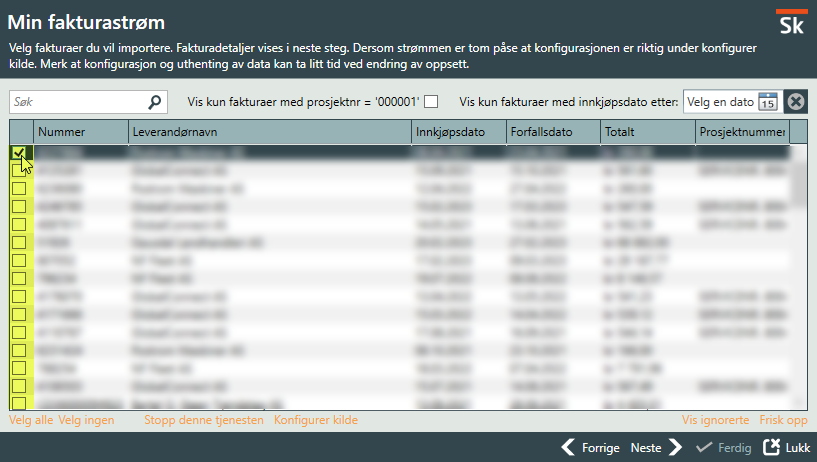Uncheck the first invoice row checkbox
This screenshot has height=462, width=817.
tap(19, 153)
